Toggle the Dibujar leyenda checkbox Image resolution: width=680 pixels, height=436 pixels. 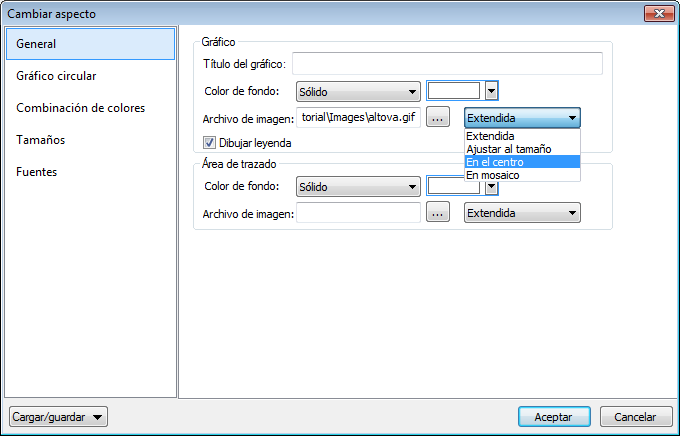pos(210,143)
